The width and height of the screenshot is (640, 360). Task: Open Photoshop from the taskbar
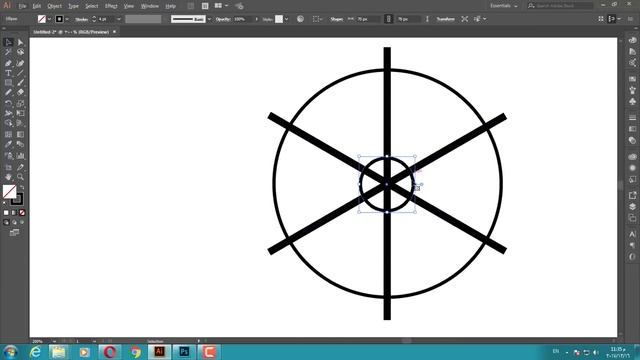184,351
